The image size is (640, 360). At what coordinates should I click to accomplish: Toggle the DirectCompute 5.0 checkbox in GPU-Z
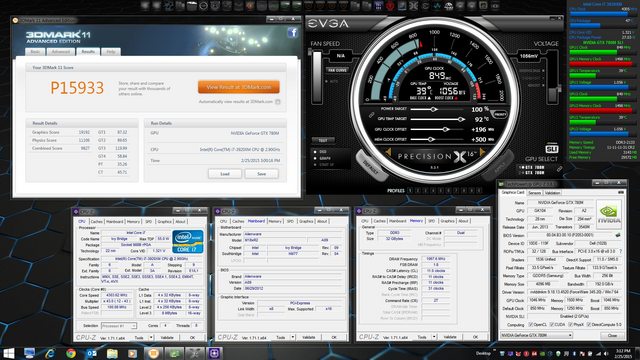tap(589, 324)
